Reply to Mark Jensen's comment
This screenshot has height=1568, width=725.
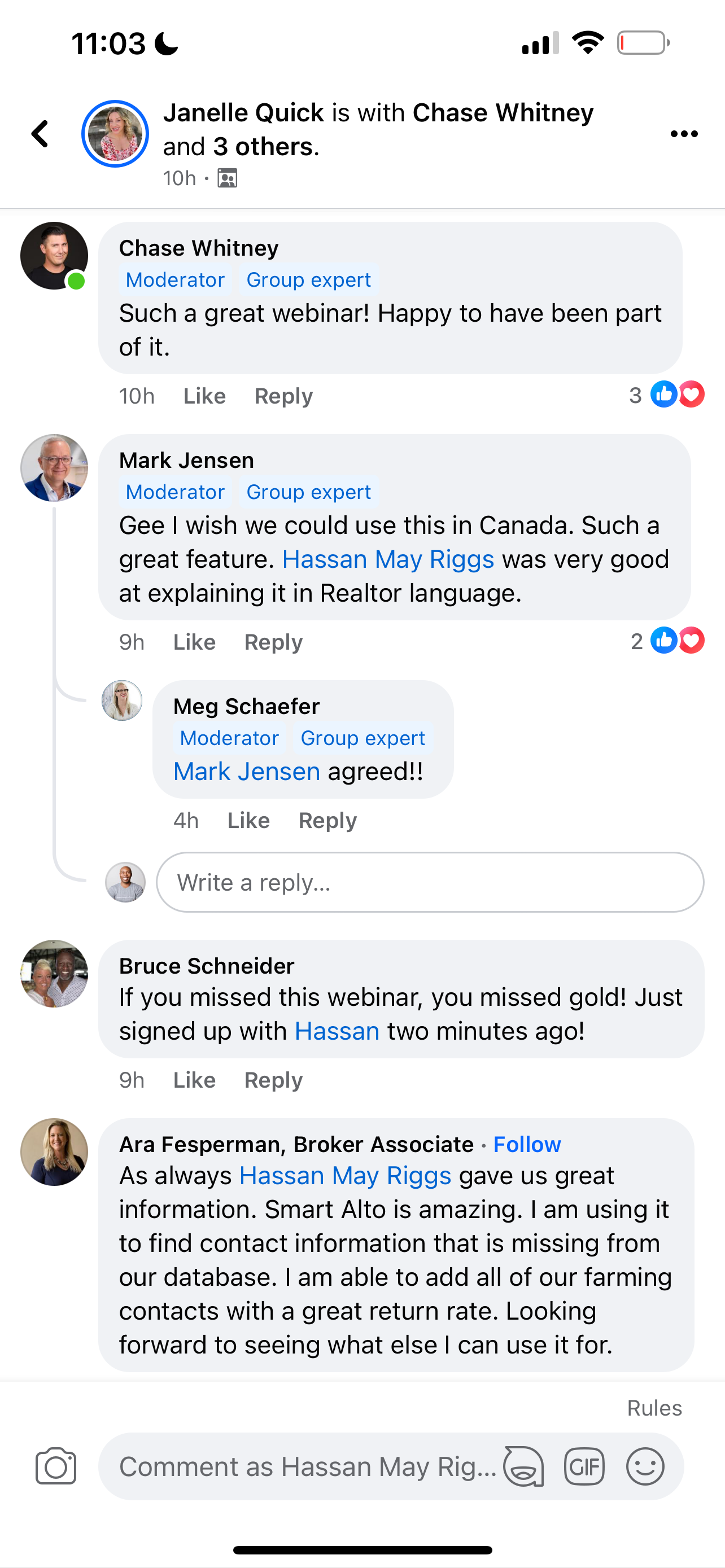coord(273,642)
